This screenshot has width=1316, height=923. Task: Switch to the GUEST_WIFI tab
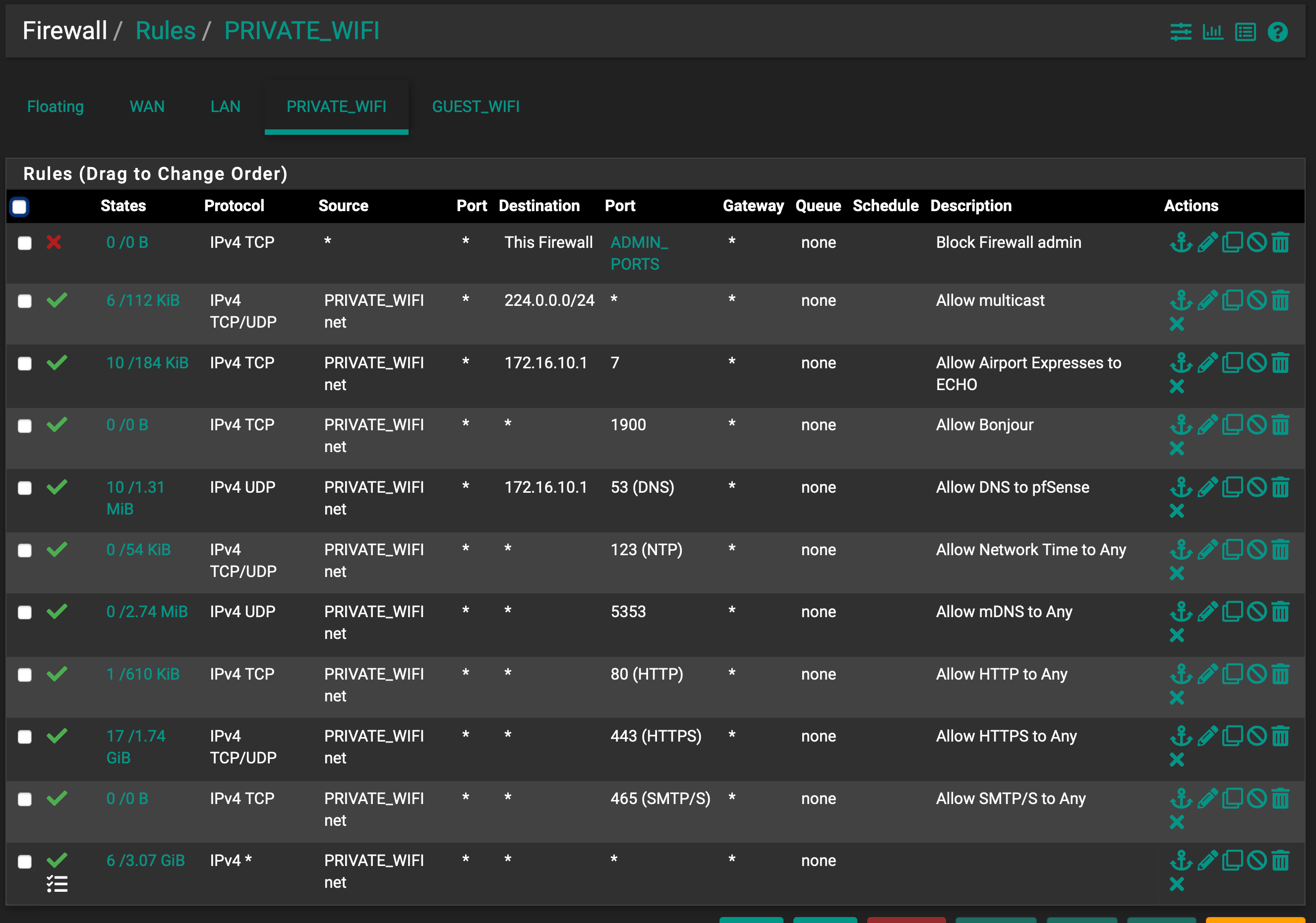tap(475, 107)
